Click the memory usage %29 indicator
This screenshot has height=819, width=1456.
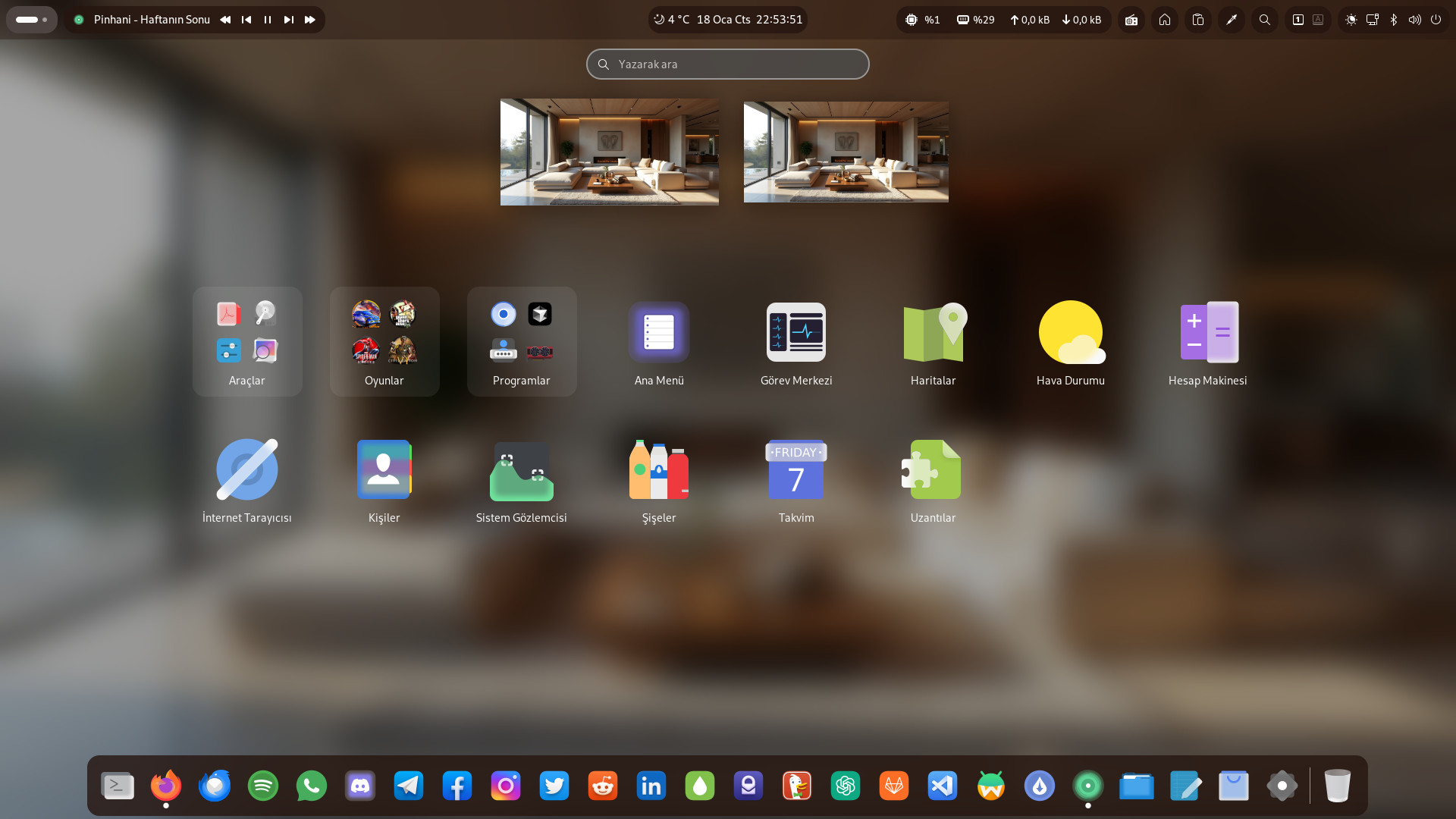976,20
